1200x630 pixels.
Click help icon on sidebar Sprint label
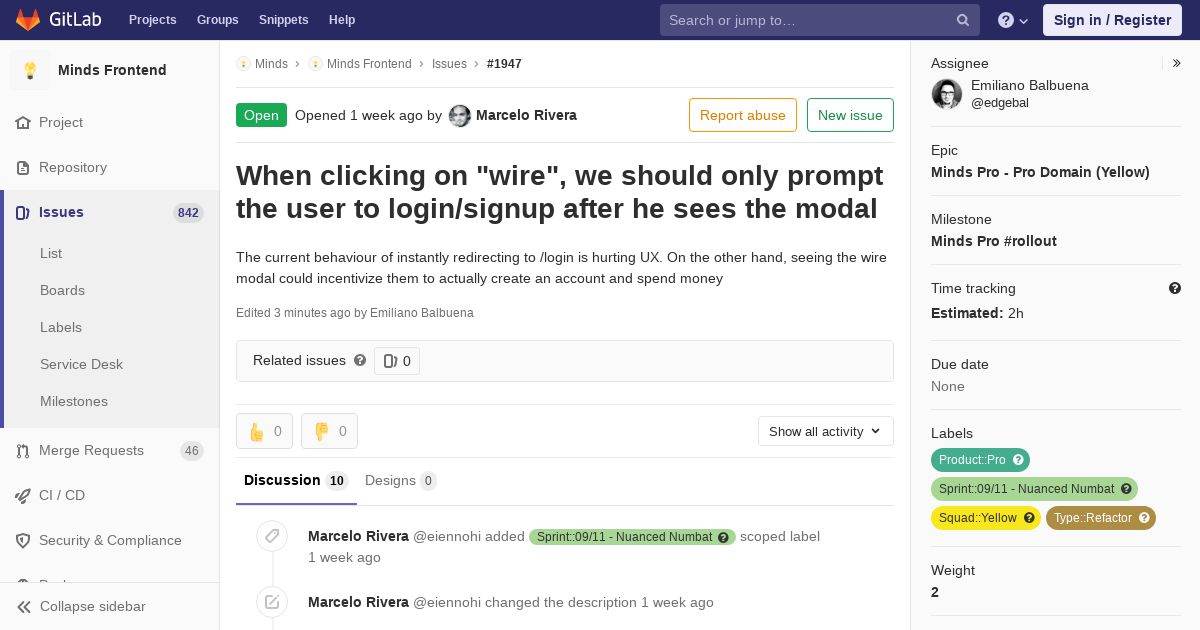1126,489
